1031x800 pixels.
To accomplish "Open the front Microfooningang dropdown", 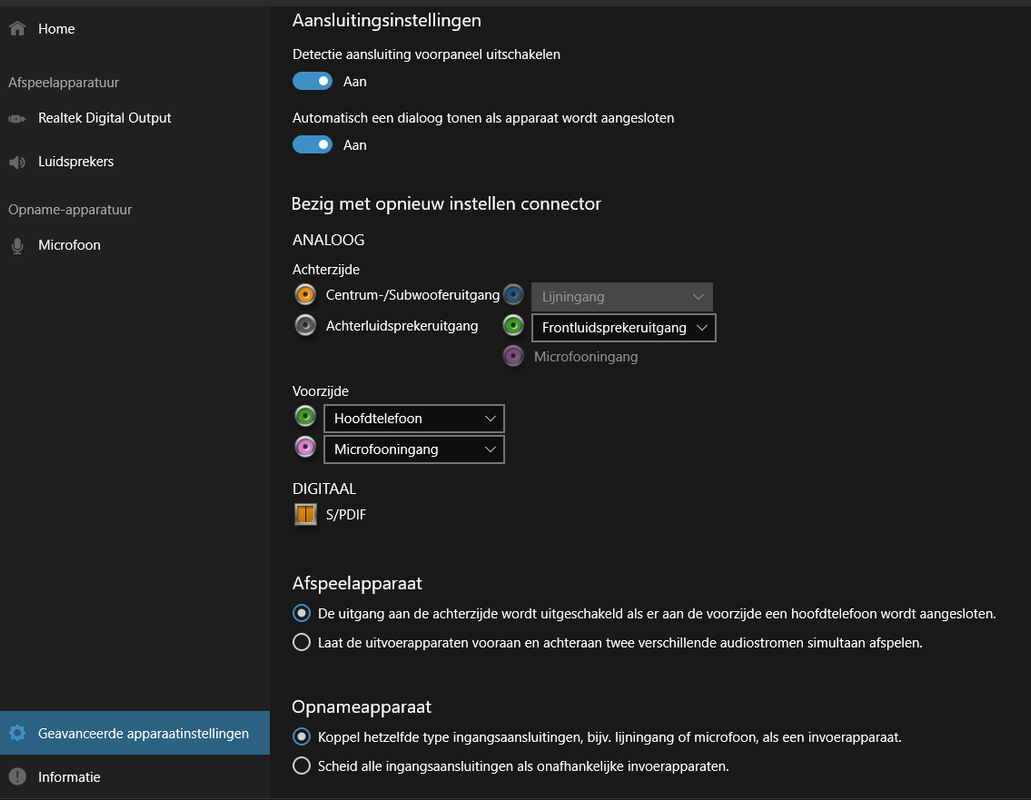I will point(414,450).
